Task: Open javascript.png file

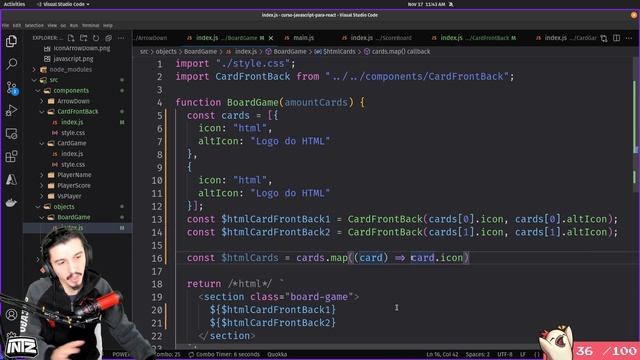Action: pos(73,59)
